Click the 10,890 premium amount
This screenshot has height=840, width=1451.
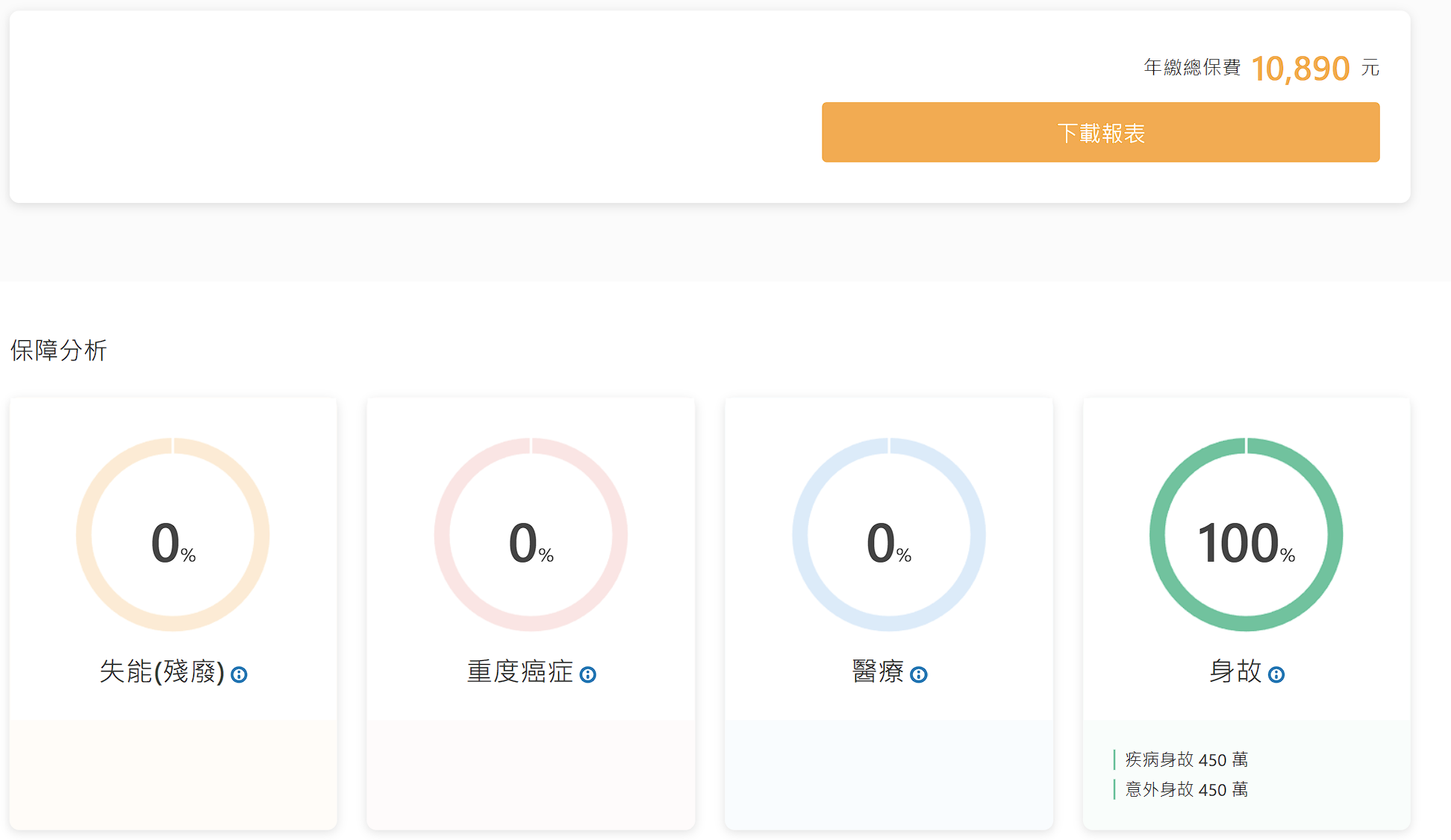pos(1300,69)
